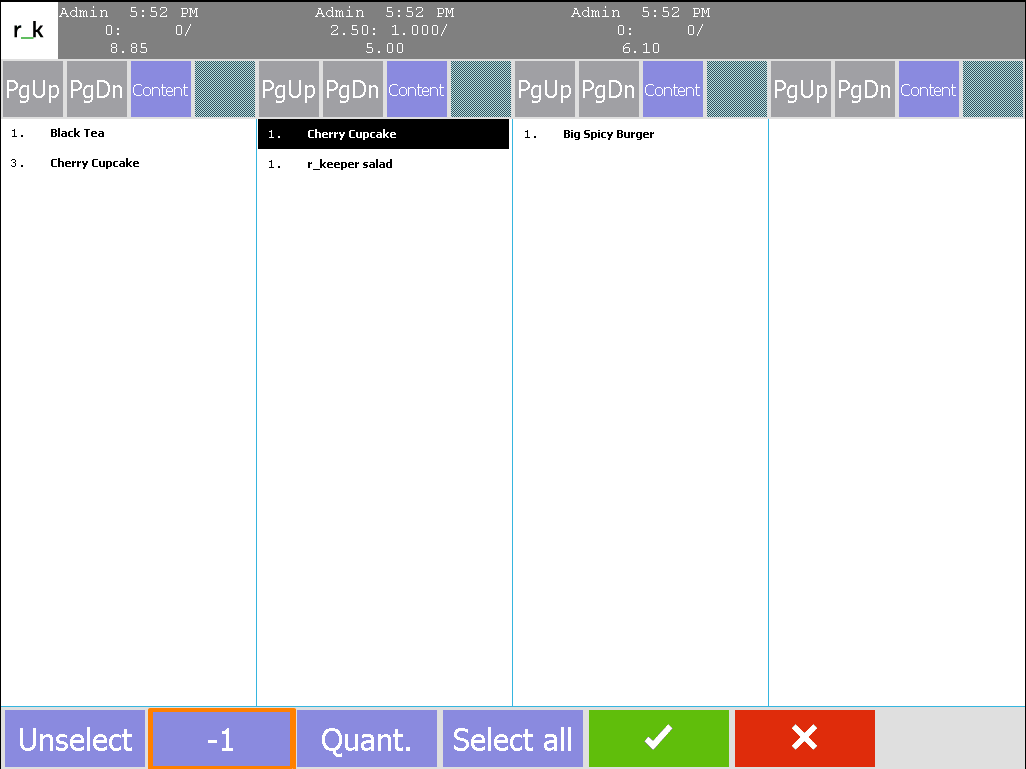The width and height of the screenshot is (1026, 769).
Task: Select the Black Tea item
Action: pos(128,134)
